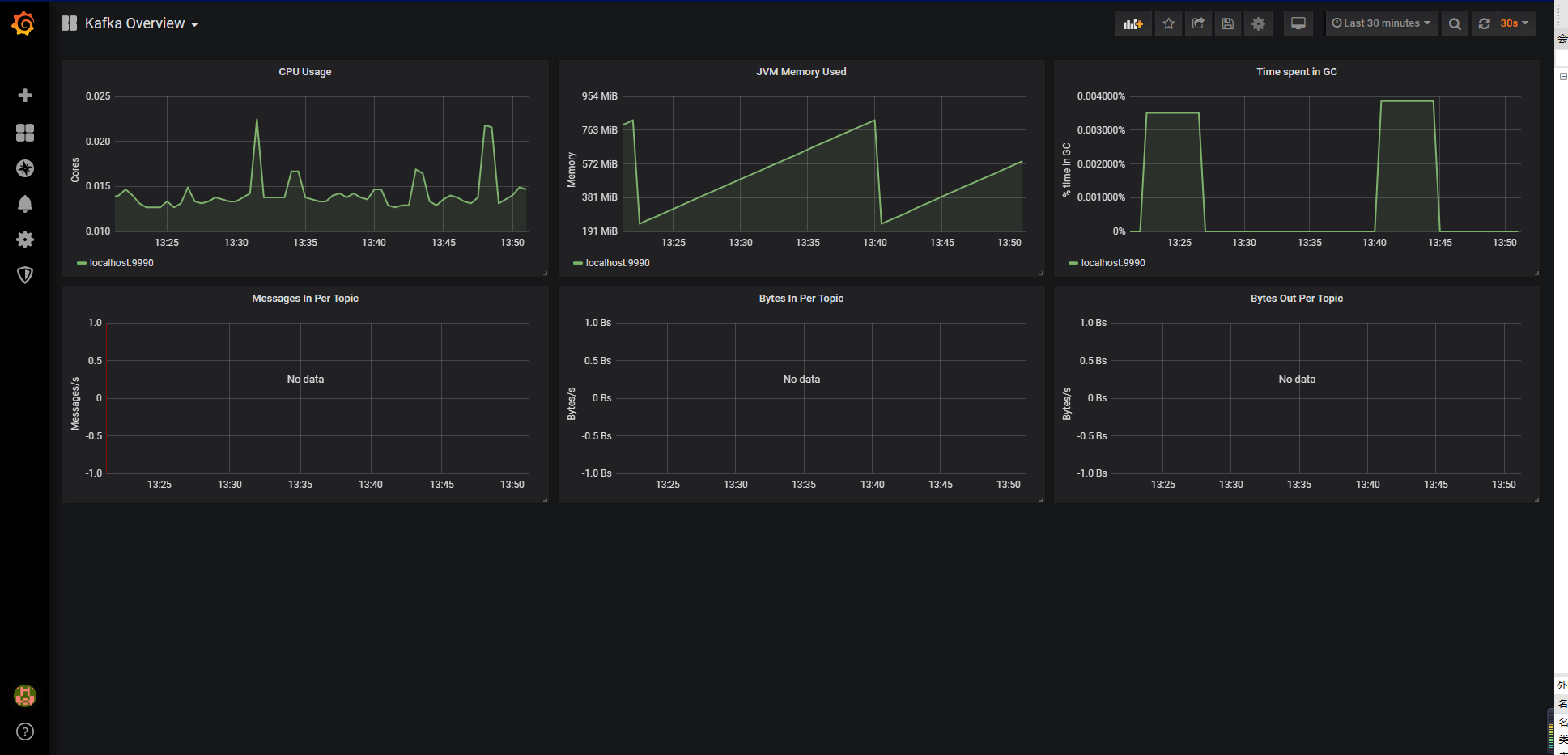Expand the 30s refresh interval dropdown
The image size is (1568, 755).
1514,23
